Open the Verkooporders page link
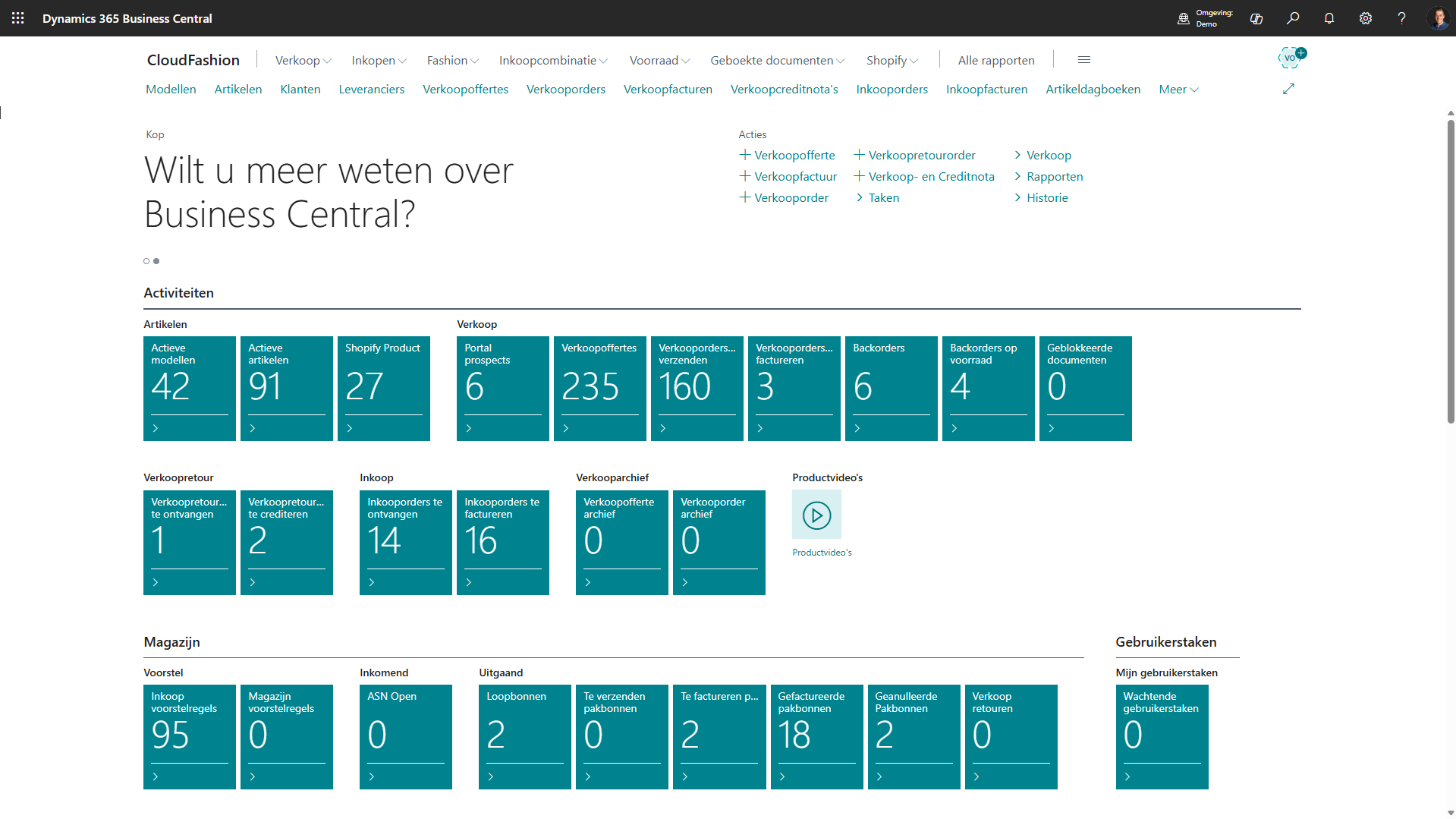The width and height of the screenshot is (1456, 819). pyautogui.click(x=565, y=90)
